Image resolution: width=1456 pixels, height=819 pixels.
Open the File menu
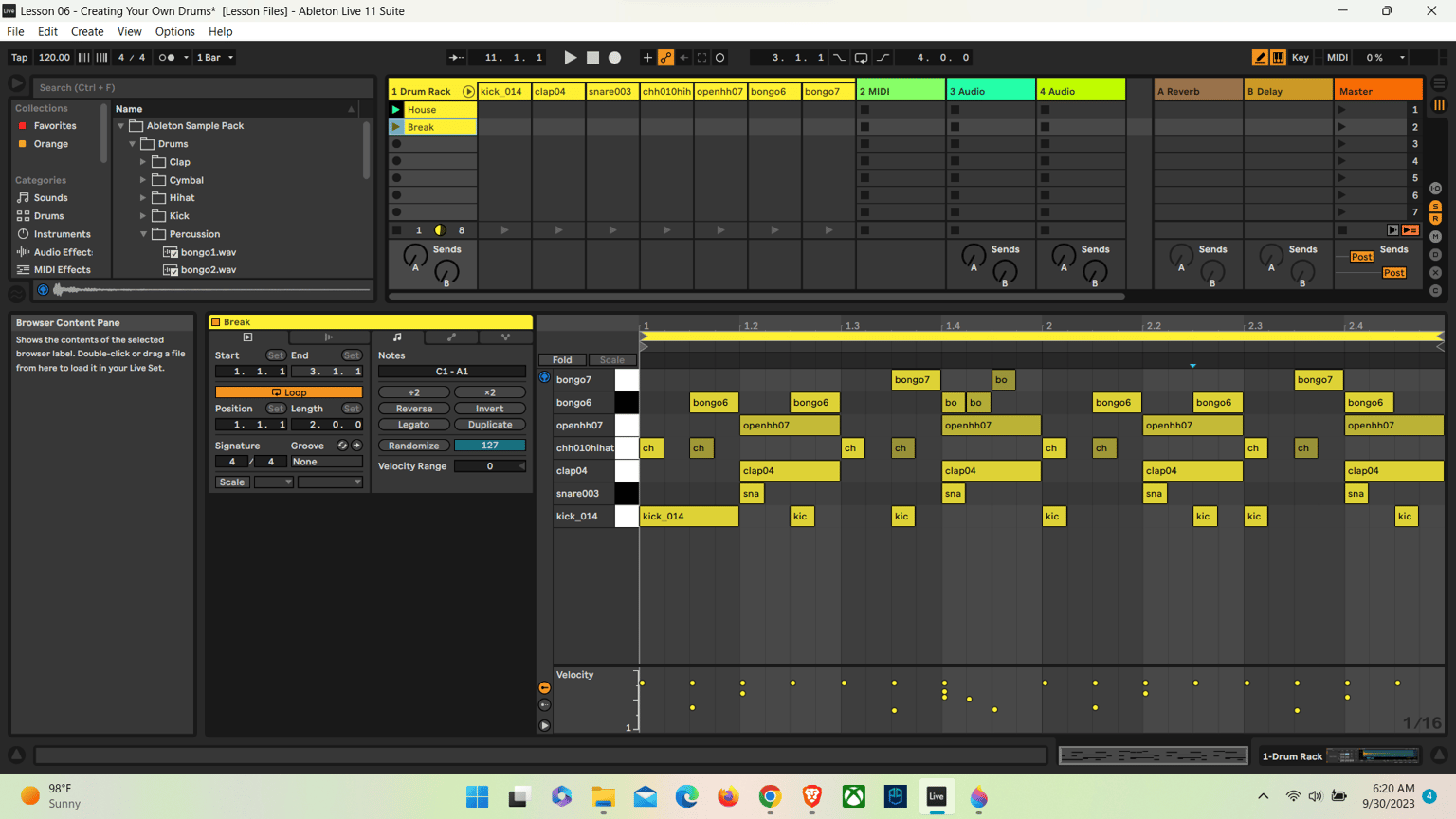[x=16, y=31]
